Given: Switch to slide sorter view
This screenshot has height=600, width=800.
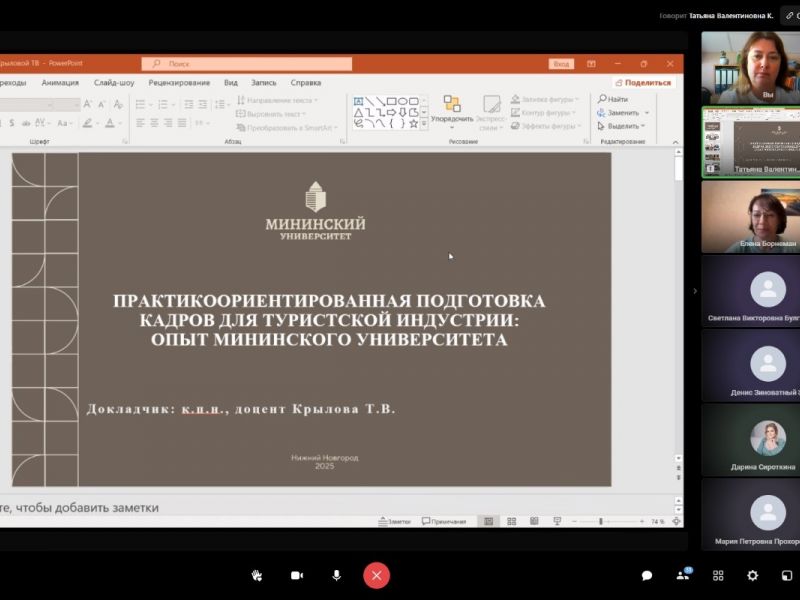Looking at the screenshot, I should click(x=511, y=521).
